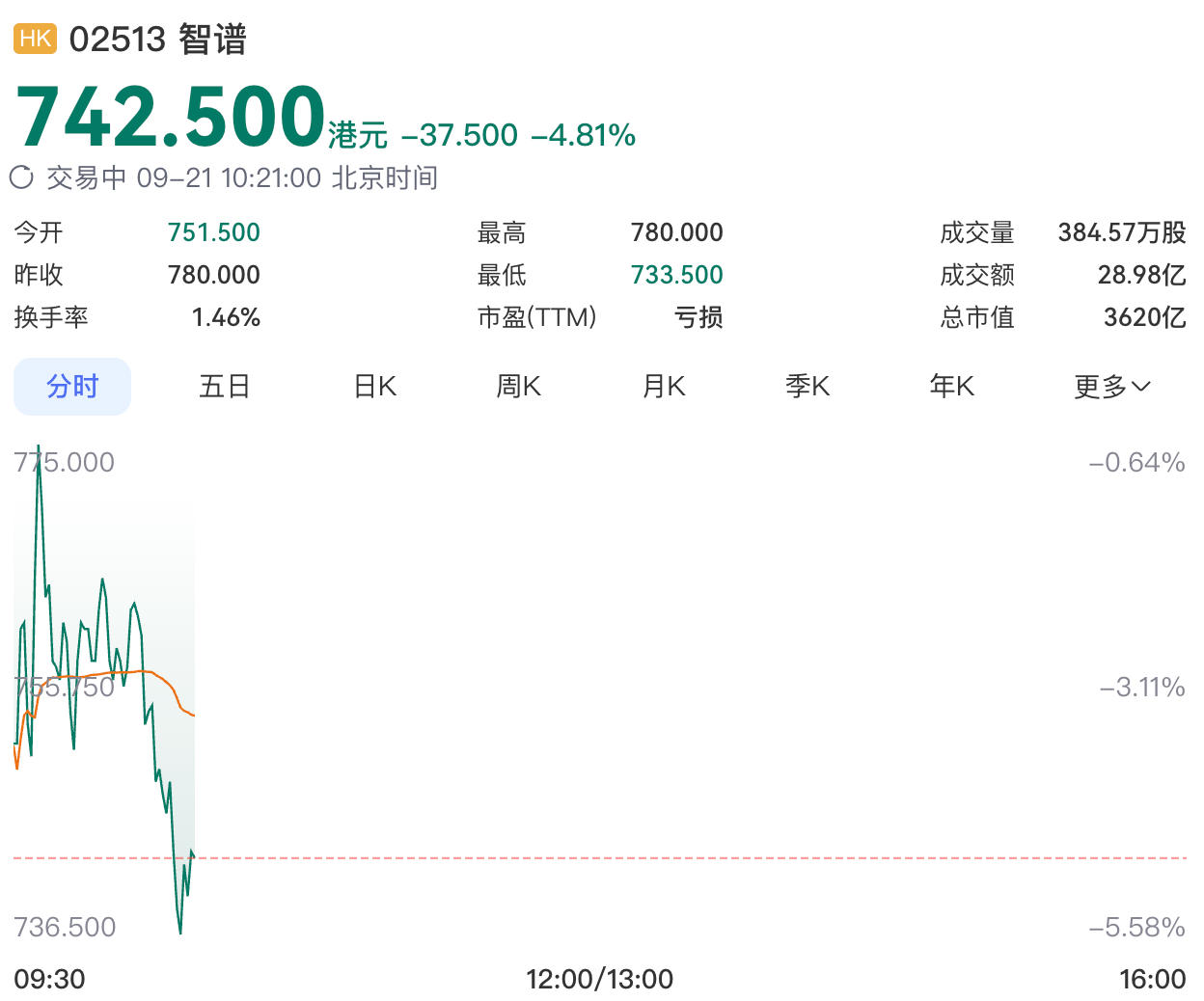This screenshot has width=1204, height=1001.
Task: Select the 分时 intraday tab
Action: pyautogui.click(x=72, y=387)
